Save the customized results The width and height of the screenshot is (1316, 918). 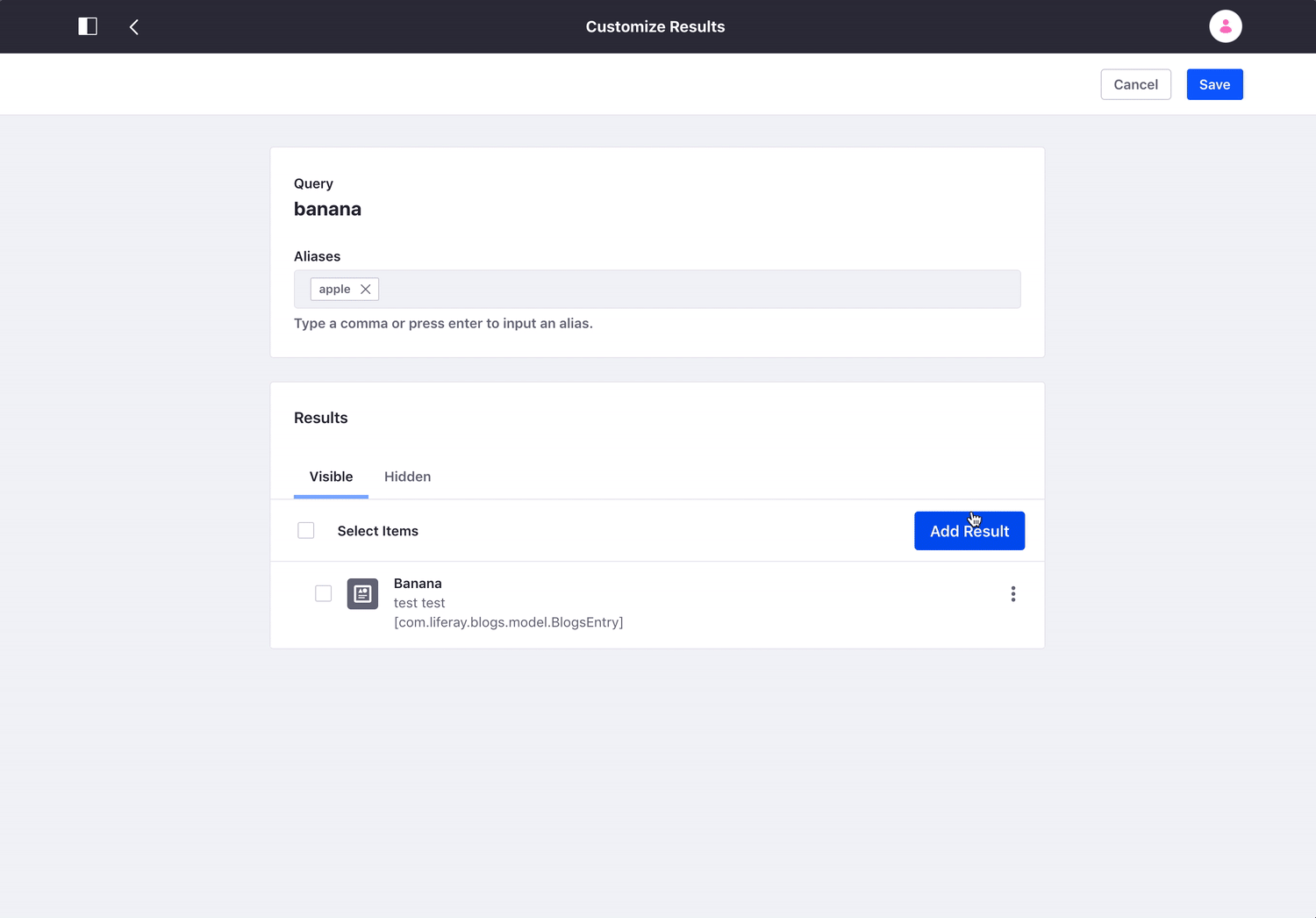click(x=1214, y=84)
